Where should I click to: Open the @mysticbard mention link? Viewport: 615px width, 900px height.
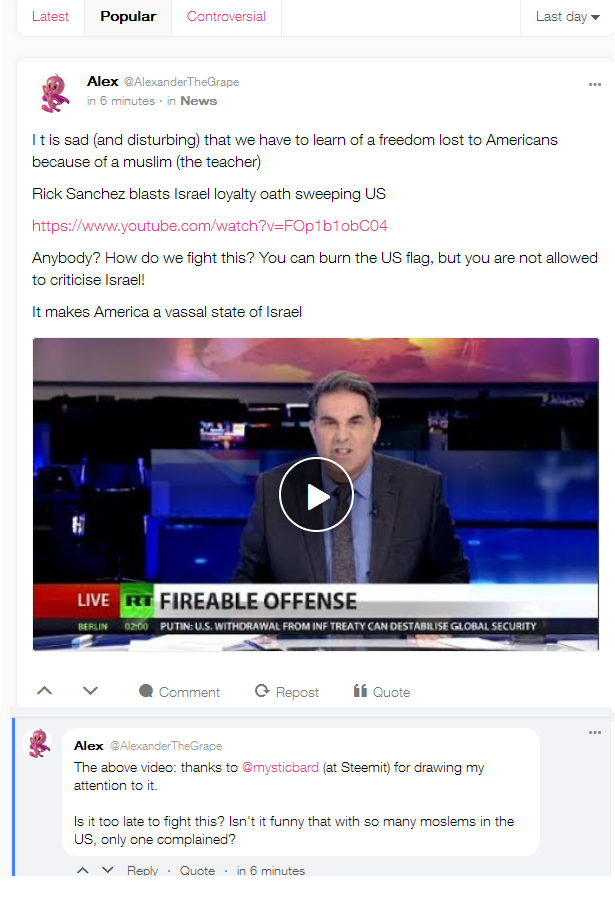click(280, 767)
